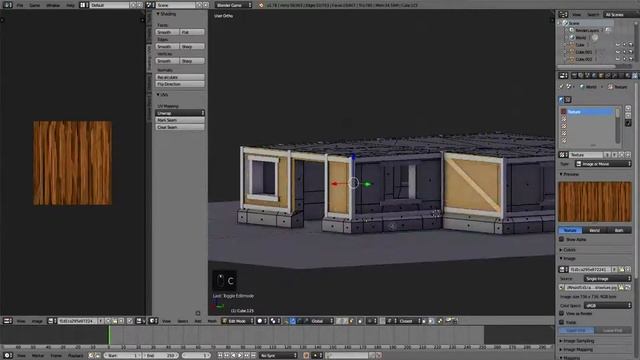The image size is (640, 360).
Task: Toggle renderability camera icon for Cube
Action: [x=631, y=45]
